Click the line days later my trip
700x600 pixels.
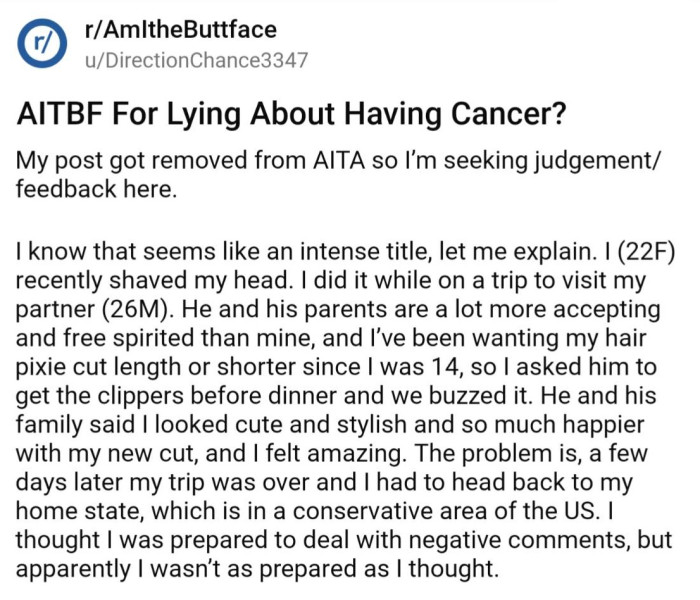click(325, 483)
